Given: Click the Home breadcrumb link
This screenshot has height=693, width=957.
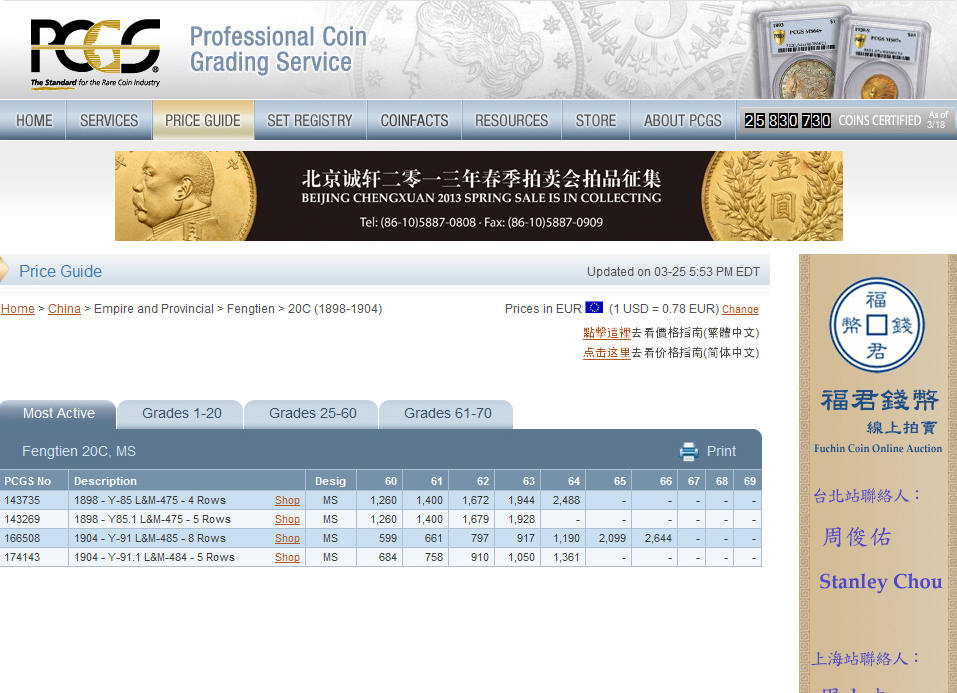Looking at the screenshot, I should tap(18, 309).
